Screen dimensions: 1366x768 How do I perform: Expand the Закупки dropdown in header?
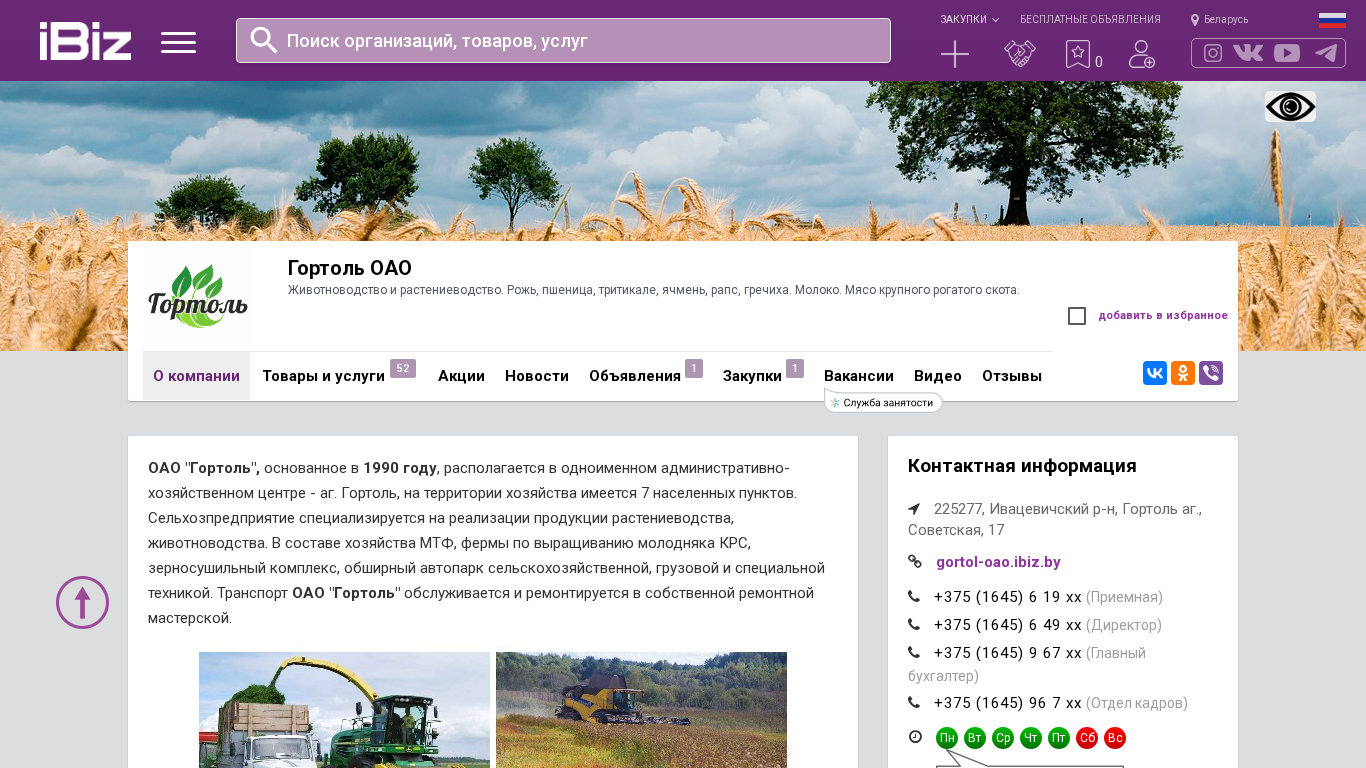969,20
